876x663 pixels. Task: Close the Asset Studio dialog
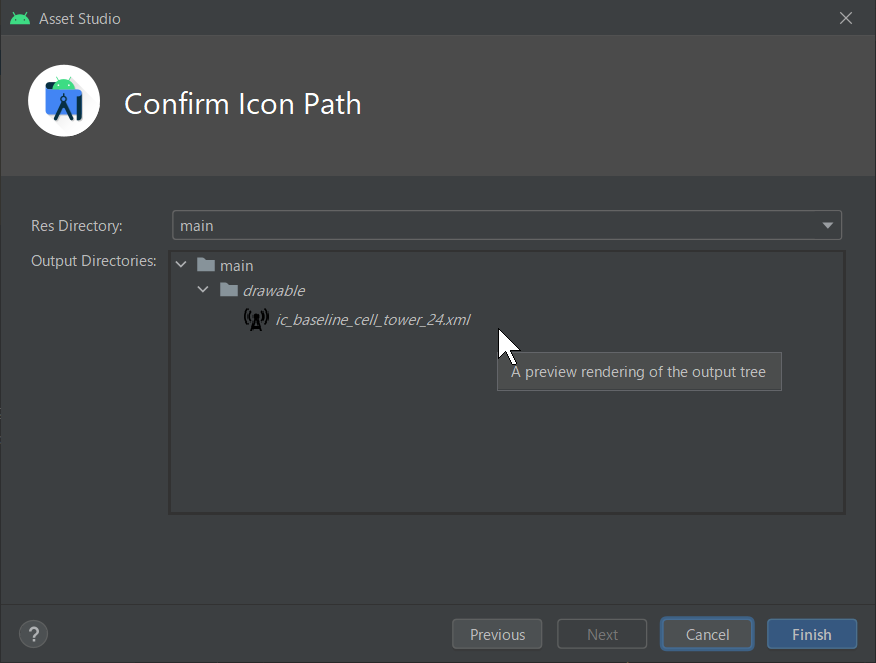[846, 18]
